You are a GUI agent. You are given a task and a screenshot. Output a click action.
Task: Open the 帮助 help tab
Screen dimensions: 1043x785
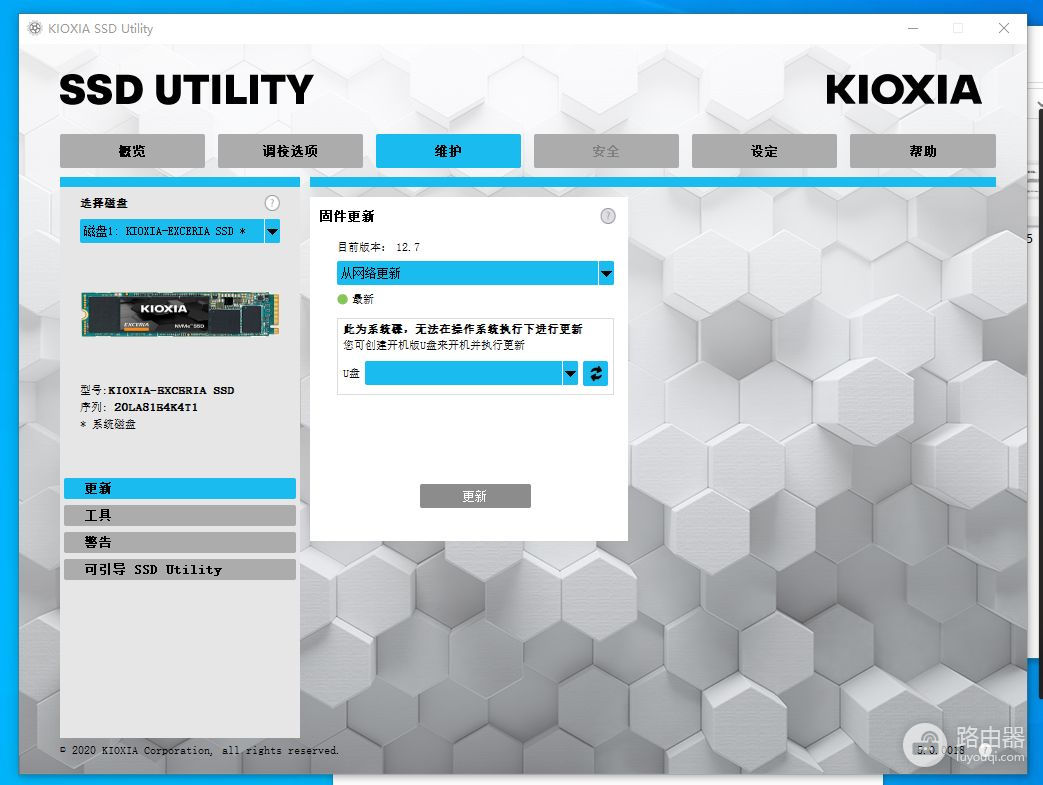[x=923, y=151]
